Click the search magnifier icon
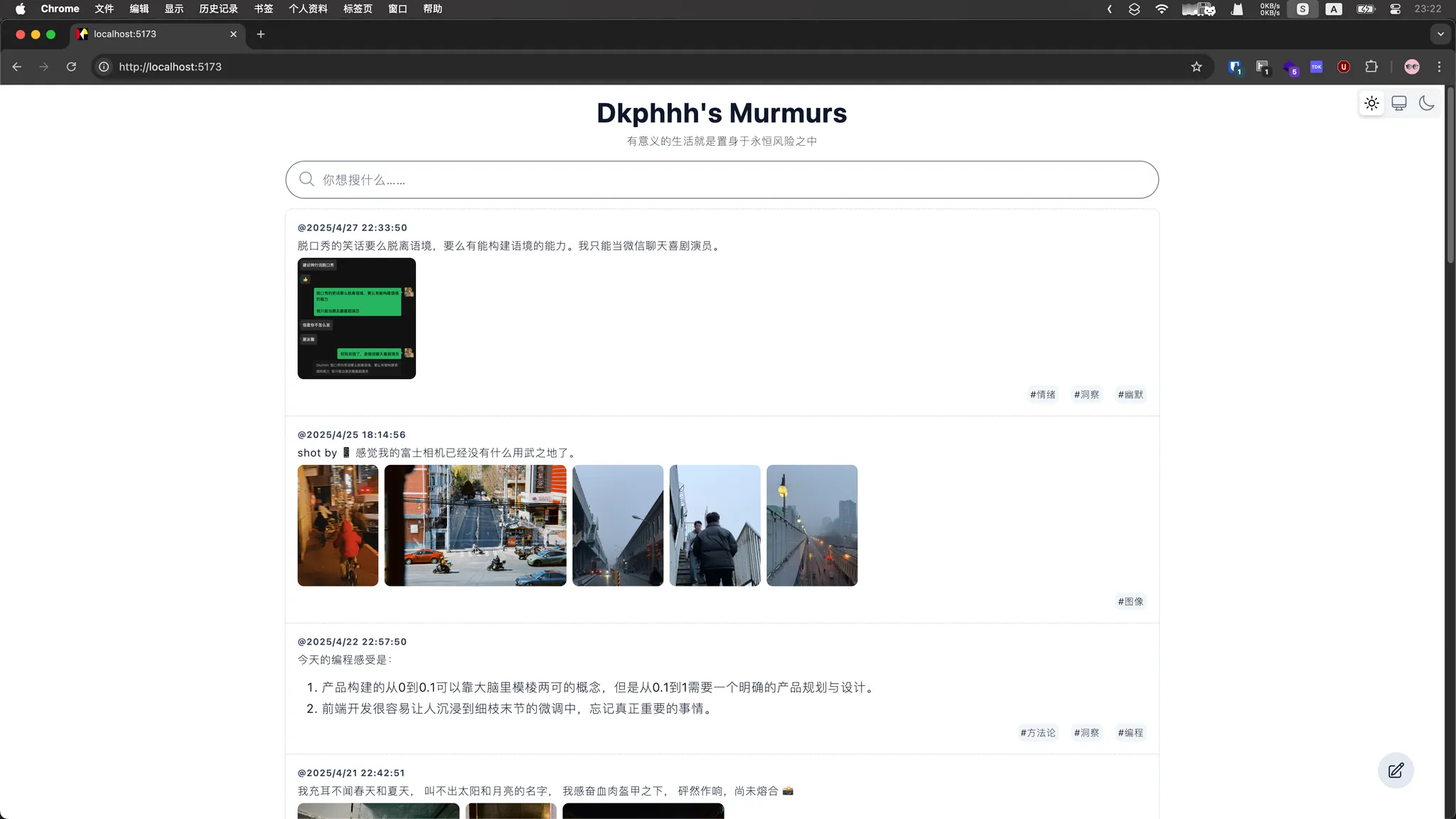The width and height of the screenshot is (1456, 819). [x=306, y=179]
